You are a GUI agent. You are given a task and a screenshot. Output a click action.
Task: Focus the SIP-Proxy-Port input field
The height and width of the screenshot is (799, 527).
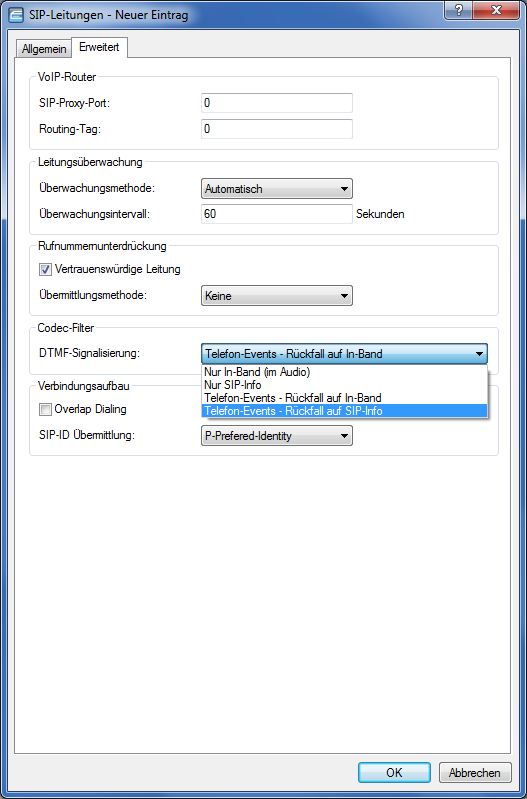(277, 103)
